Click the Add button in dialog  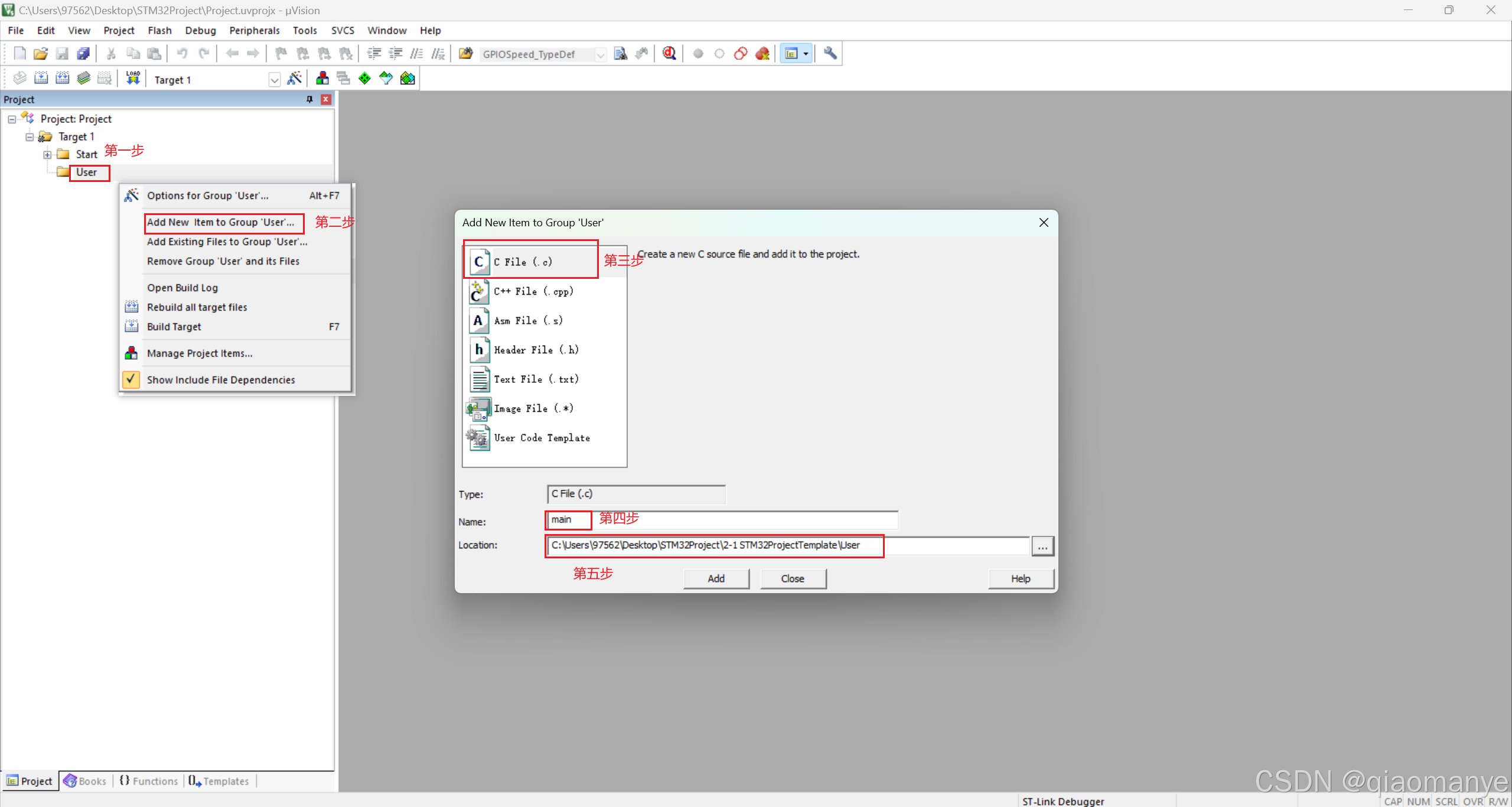coord(716,578)
